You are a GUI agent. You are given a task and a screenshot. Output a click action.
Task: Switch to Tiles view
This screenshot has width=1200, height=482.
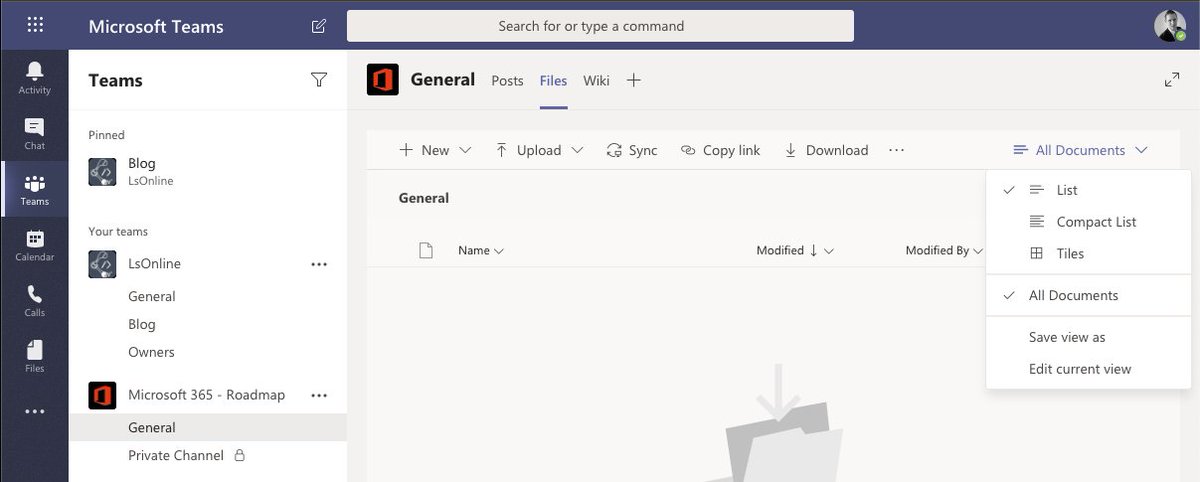point(1088,254)
